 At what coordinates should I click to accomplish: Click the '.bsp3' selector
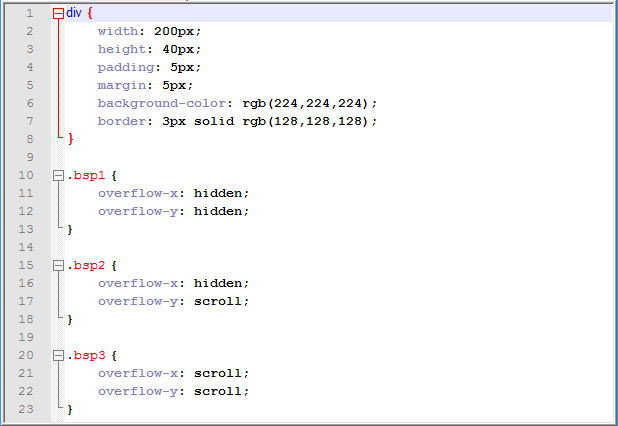coord(86,355)
